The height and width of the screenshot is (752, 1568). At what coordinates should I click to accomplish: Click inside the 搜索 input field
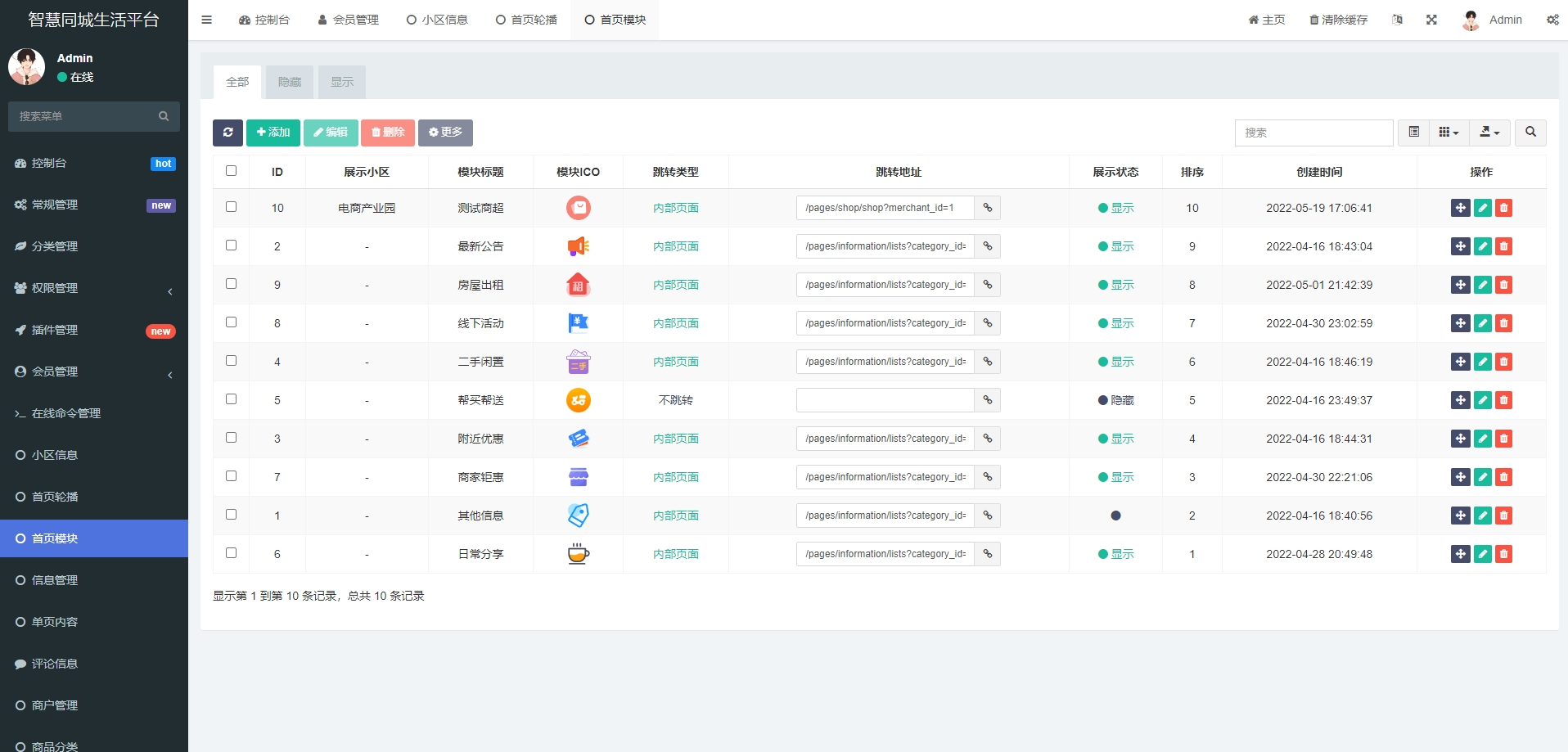(1314, 132)
